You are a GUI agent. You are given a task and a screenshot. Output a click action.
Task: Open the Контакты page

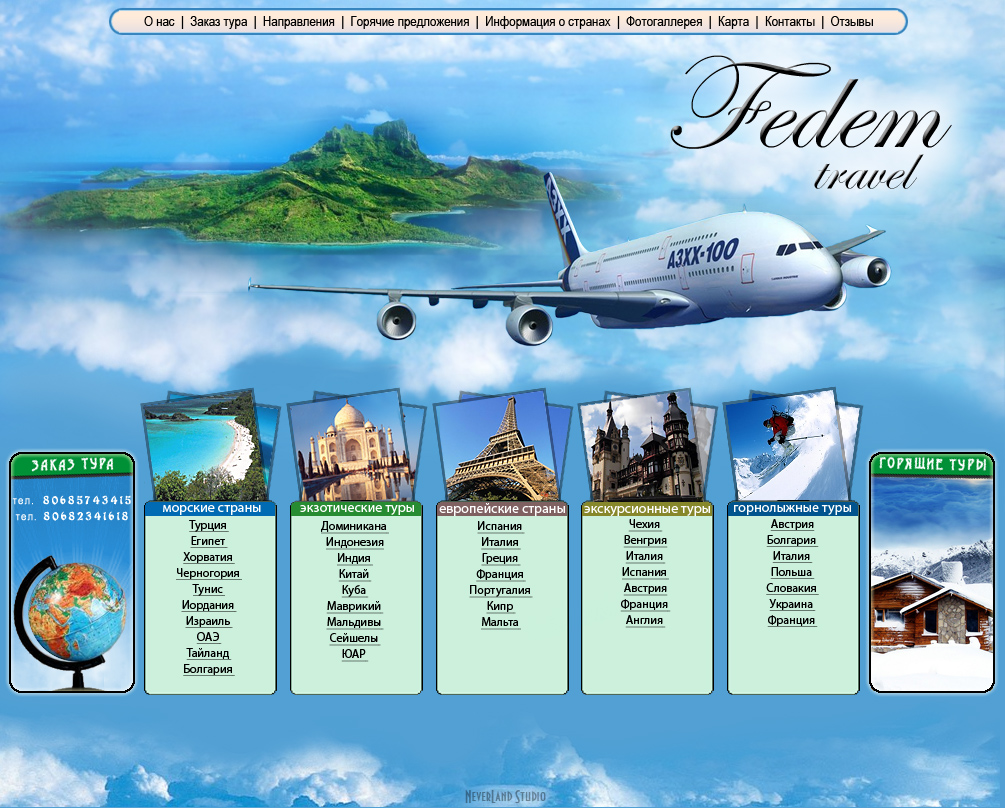790,22
